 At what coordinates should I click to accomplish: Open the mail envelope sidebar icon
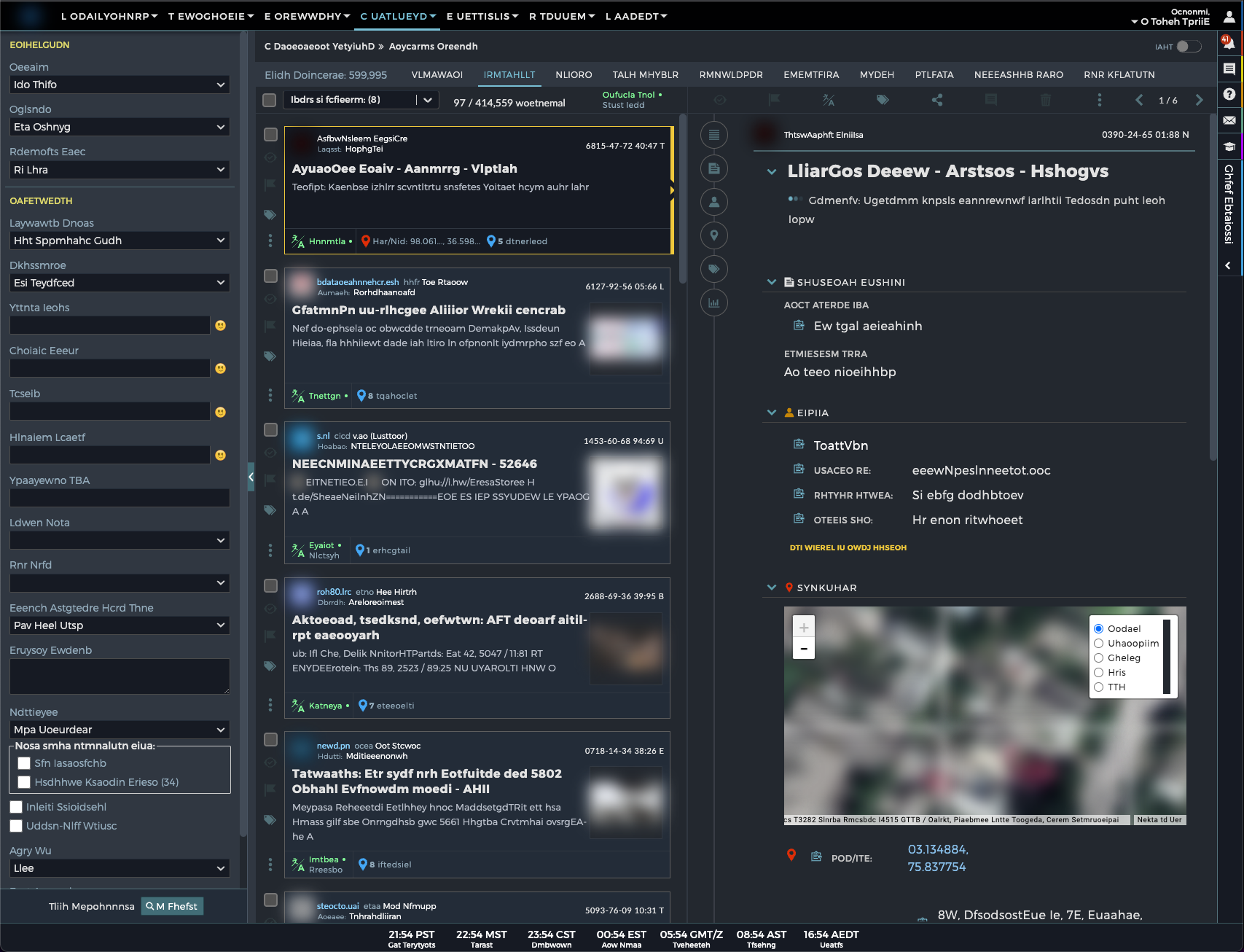pos(1229,120)
